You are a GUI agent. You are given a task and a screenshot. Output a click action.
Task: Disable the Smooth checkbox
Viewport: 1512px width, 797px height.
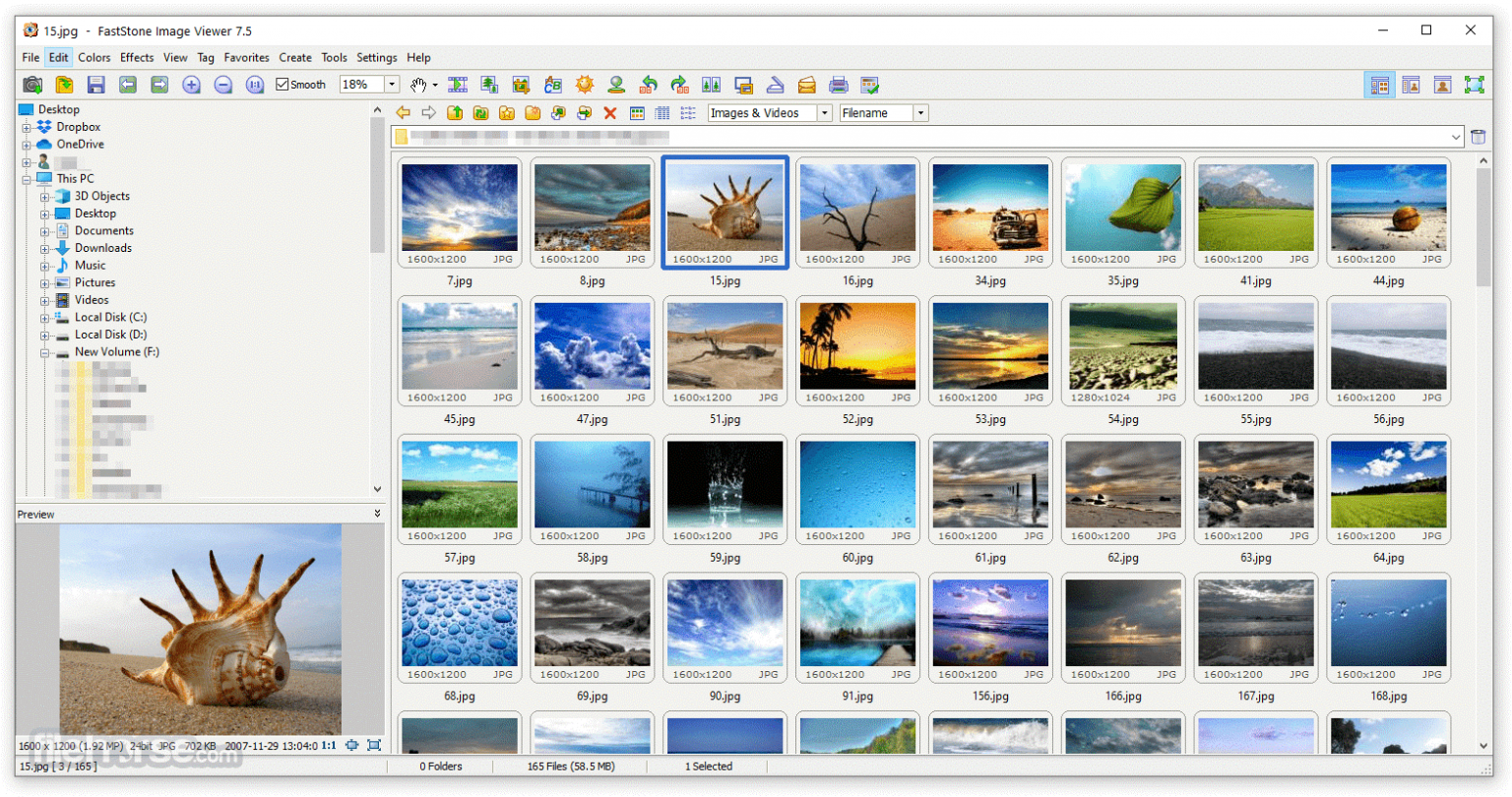pyautogui.click(x=282, y=84)
